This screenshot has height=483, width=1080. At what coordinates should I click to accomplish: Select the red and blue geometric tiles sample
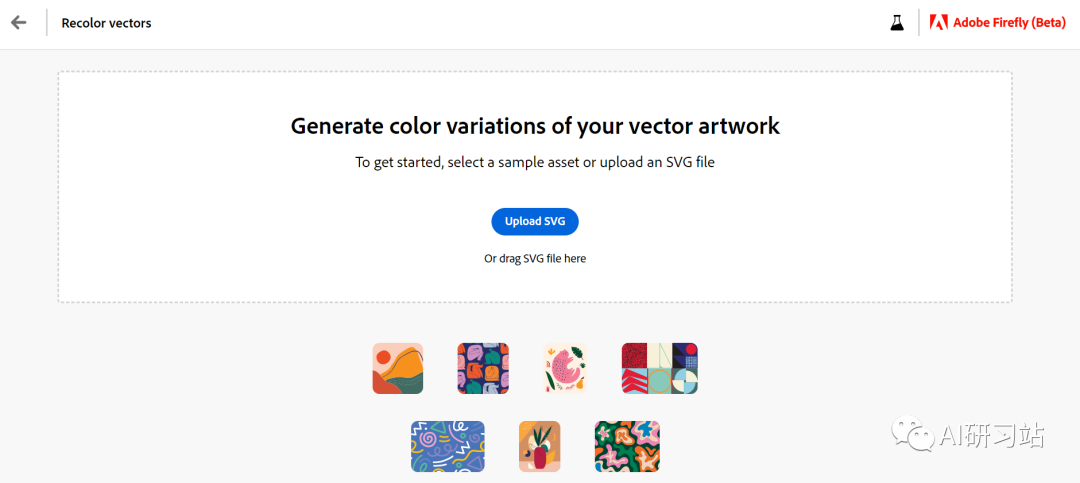point(660,369)
